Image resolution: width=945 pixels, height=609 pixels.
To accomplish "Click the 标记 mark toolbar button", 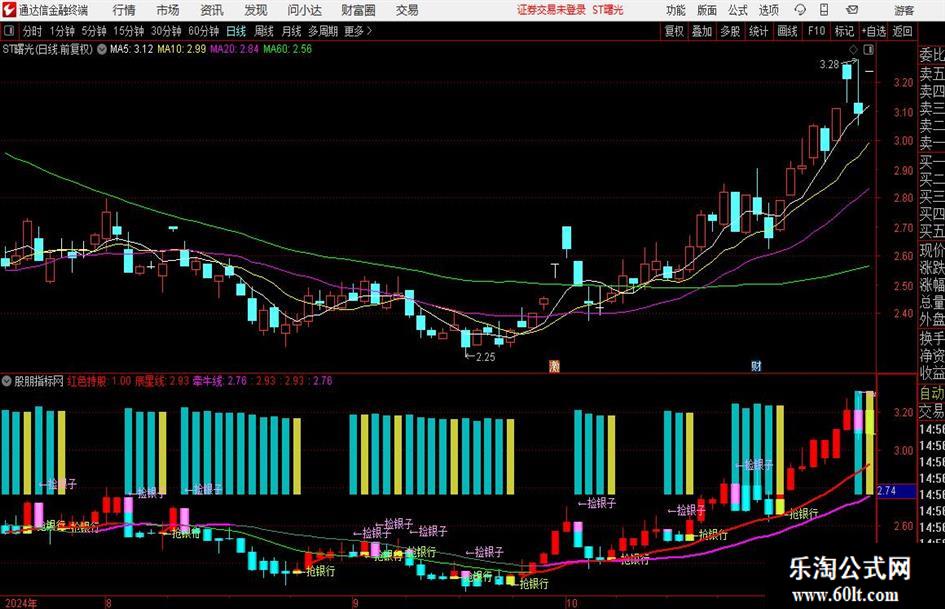I will tap(844, 31).
